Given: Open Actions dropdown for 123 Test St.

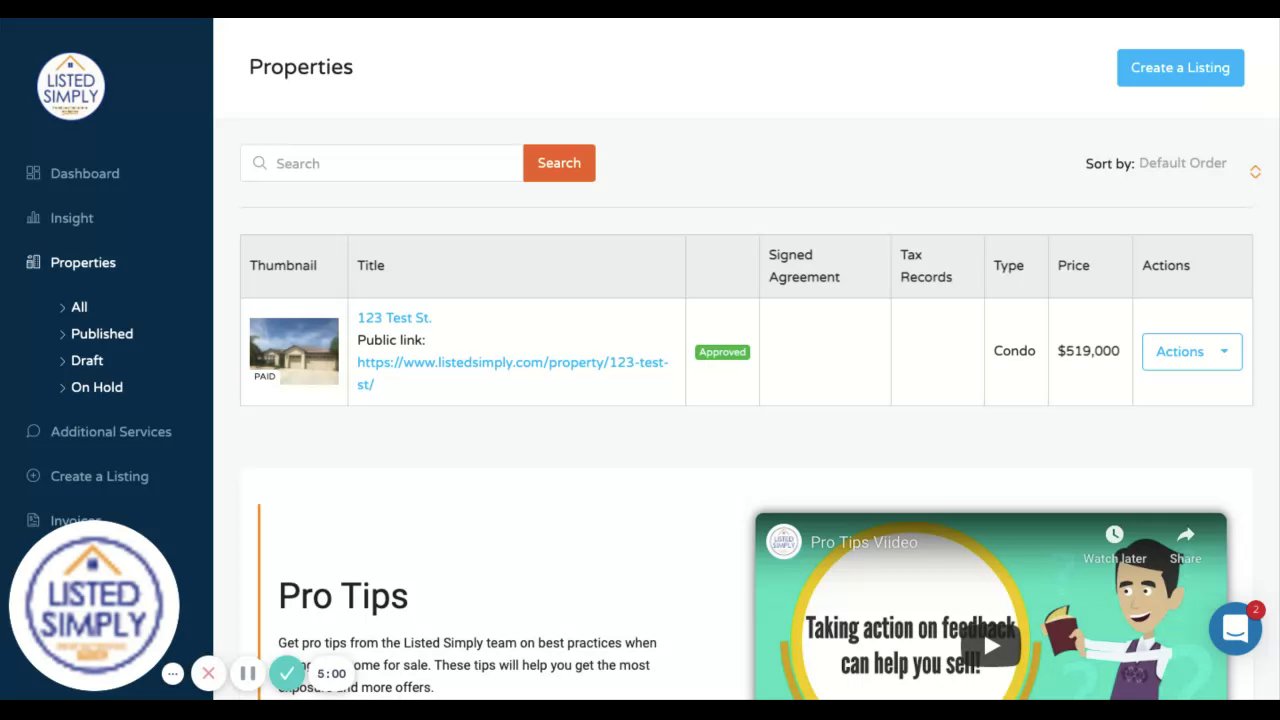Looking at the screenshot, I should [x=1192, y=351].
